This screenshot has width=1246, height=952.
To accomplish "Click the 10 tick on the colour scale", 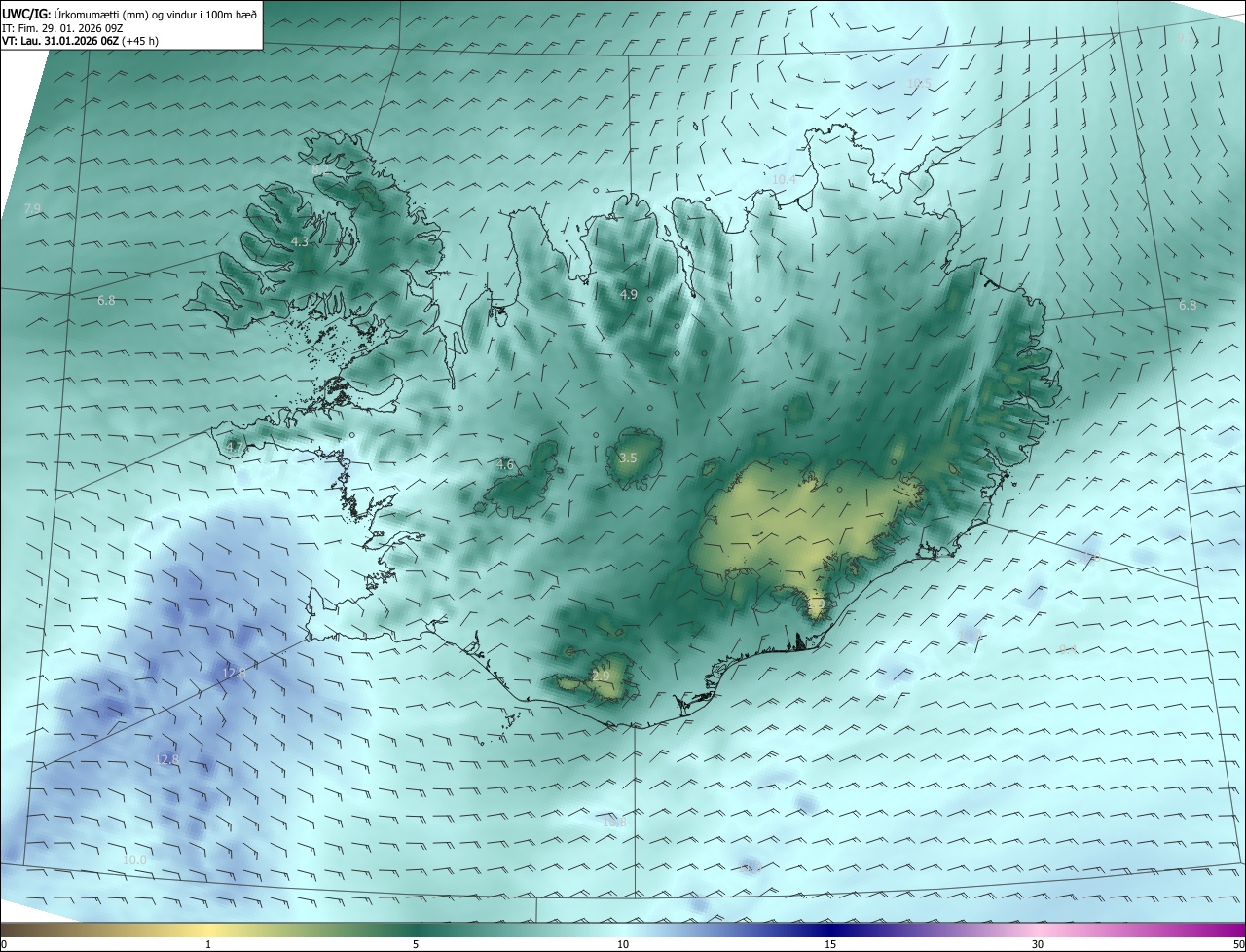I will 623,944.
